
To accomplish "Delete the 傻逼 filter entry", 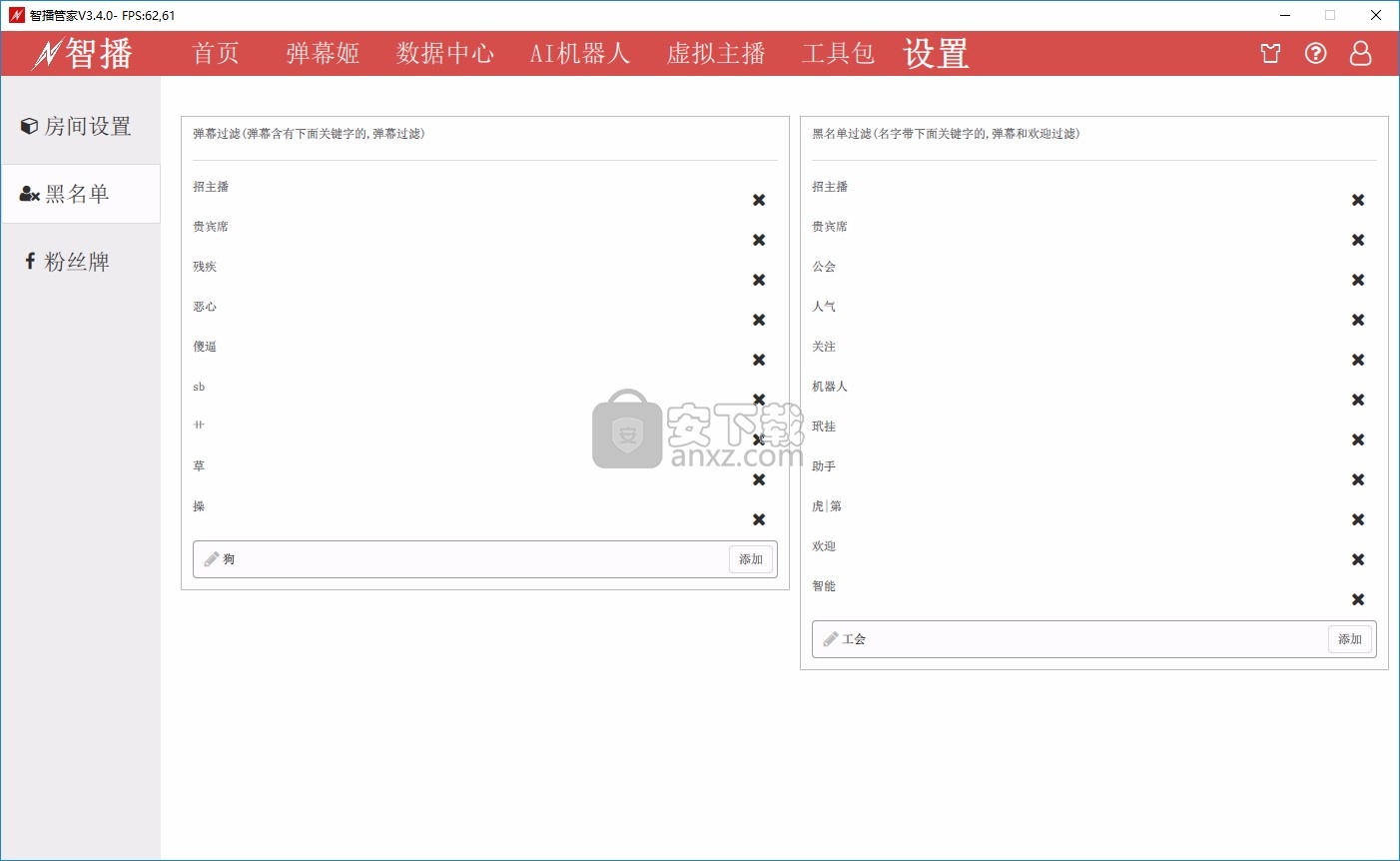I will (759, 360).
